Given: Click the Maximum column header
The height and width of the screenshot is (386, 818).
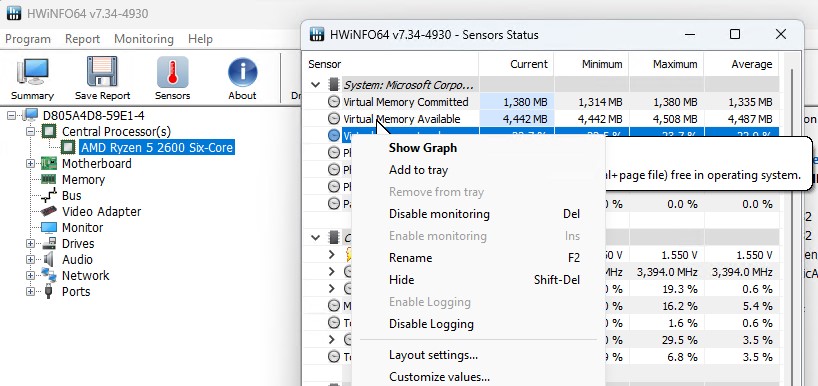Looking at the screenshot, I should (x=667, y=64).
